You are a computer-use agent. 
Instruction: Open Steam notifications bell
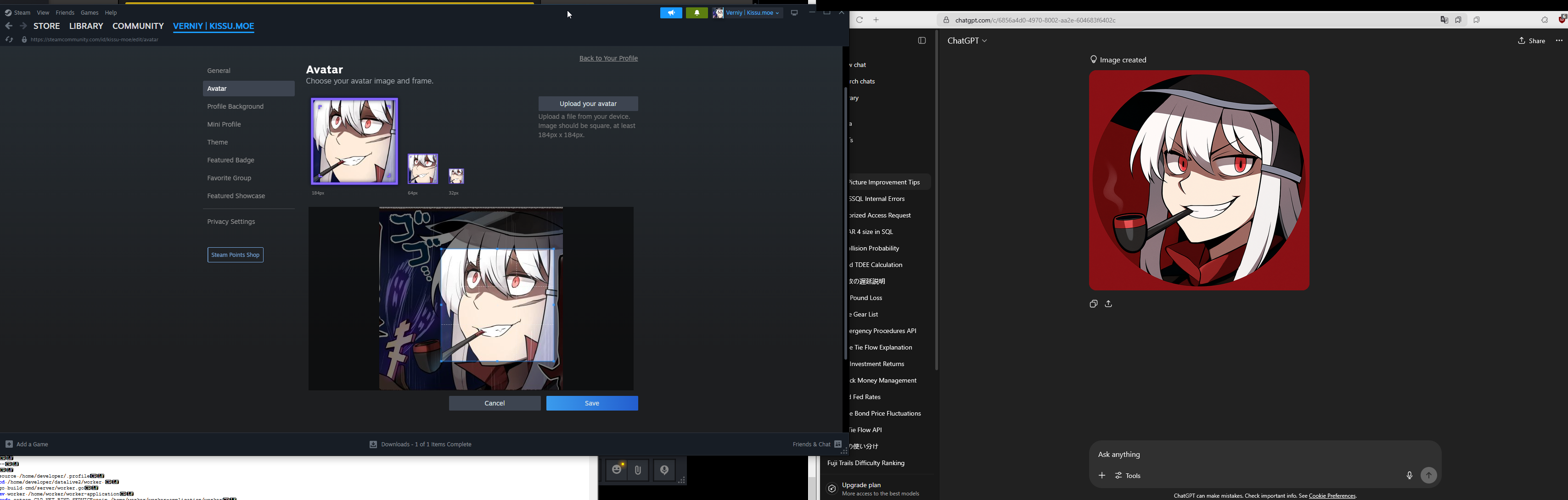[x=697, y=13]
